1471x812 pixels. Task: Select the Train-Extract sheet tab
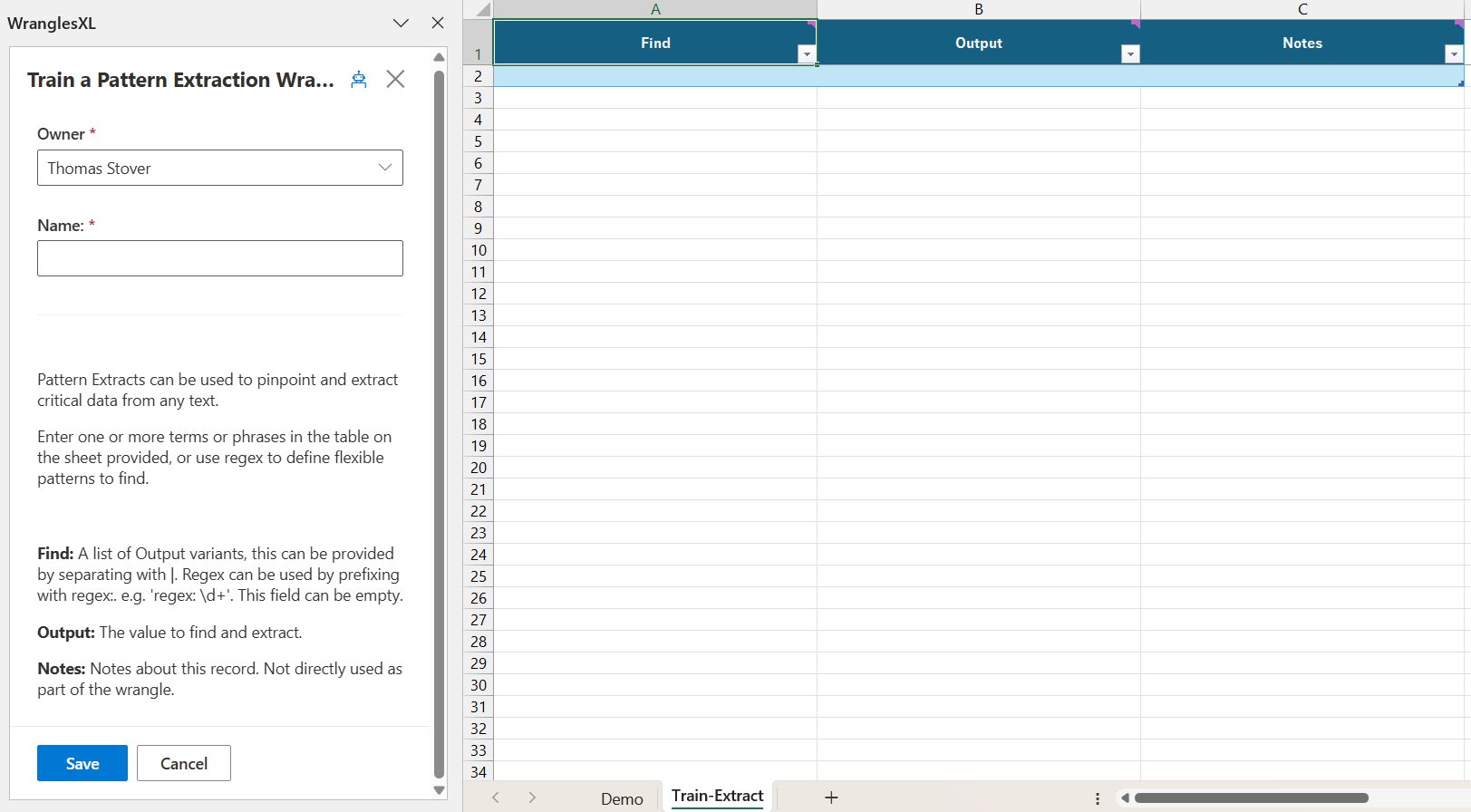(x=717, y=797)
